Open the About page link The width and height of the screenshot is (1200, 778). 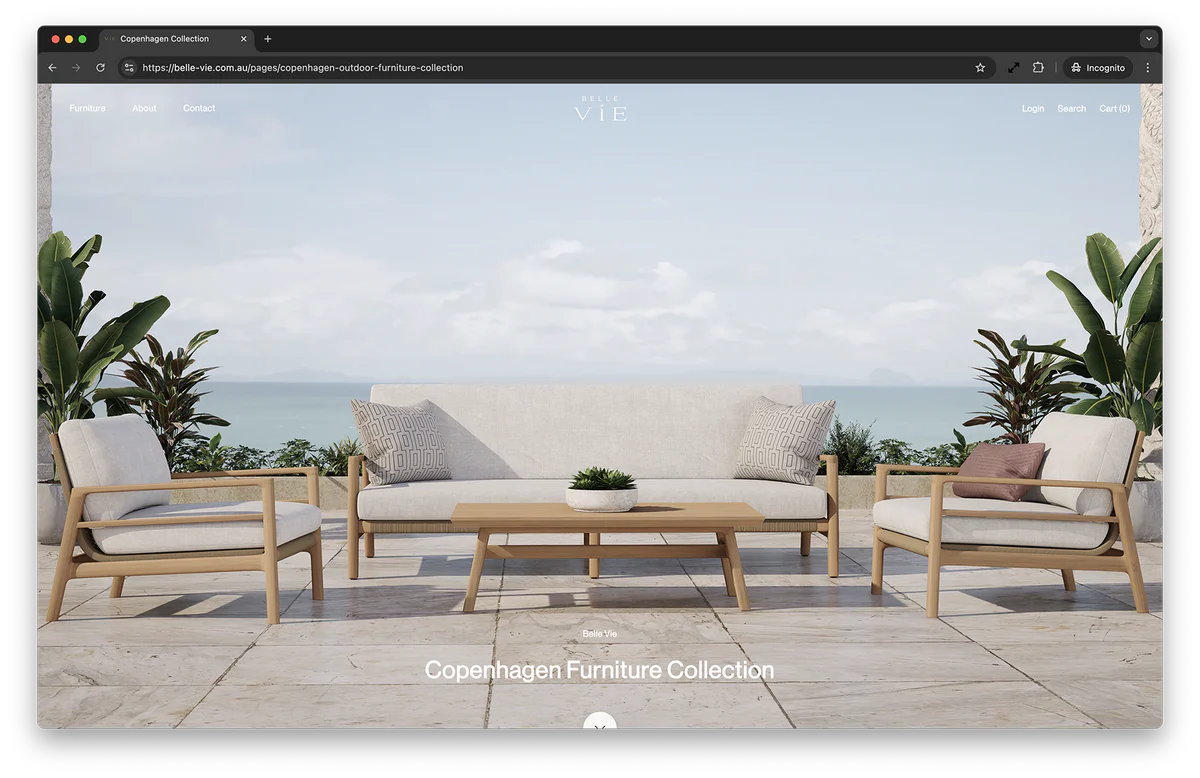pyautogui.click(x=144, y=108)
